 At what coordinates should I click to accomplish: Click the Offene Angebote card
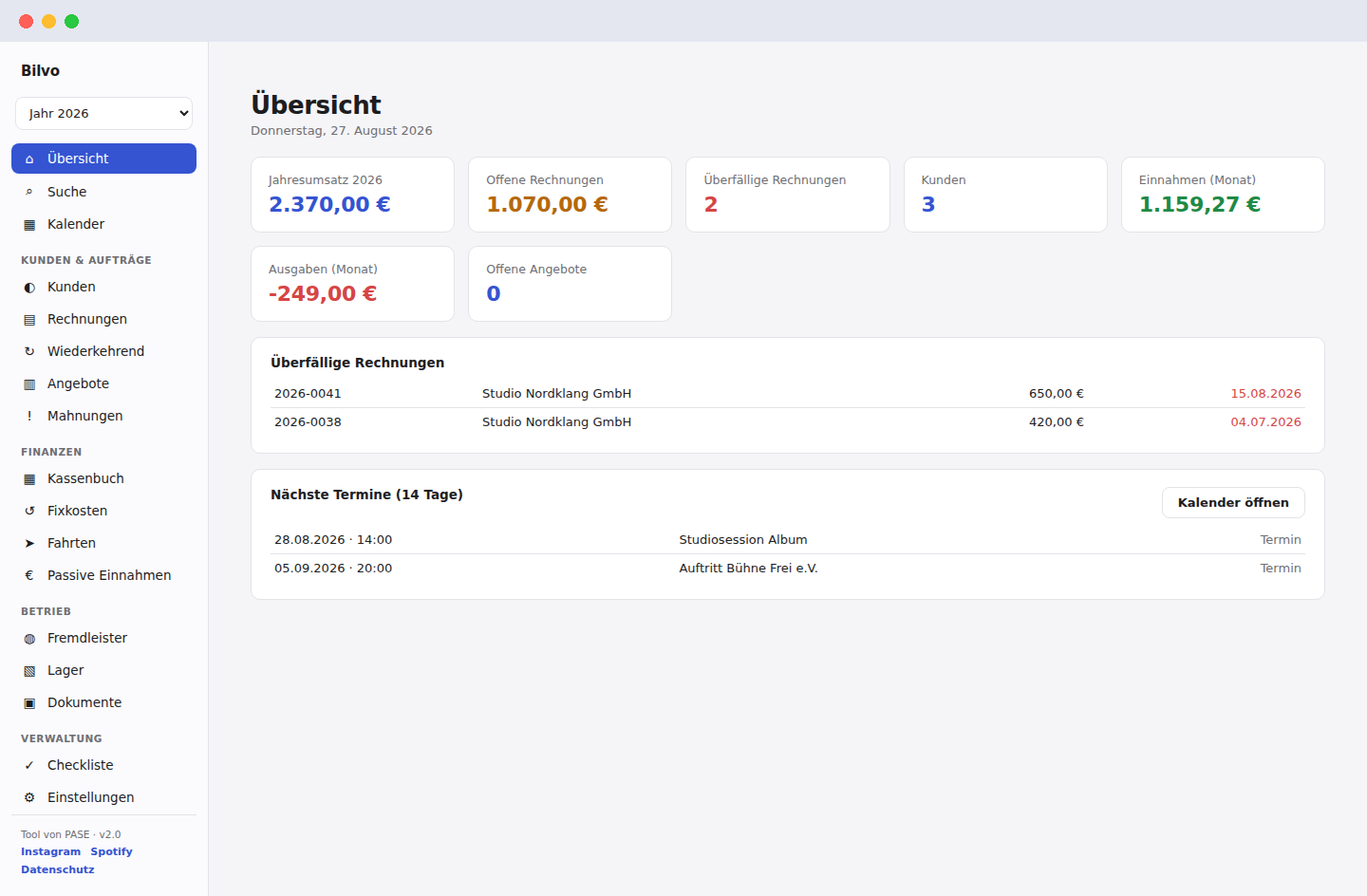point(570,284)
